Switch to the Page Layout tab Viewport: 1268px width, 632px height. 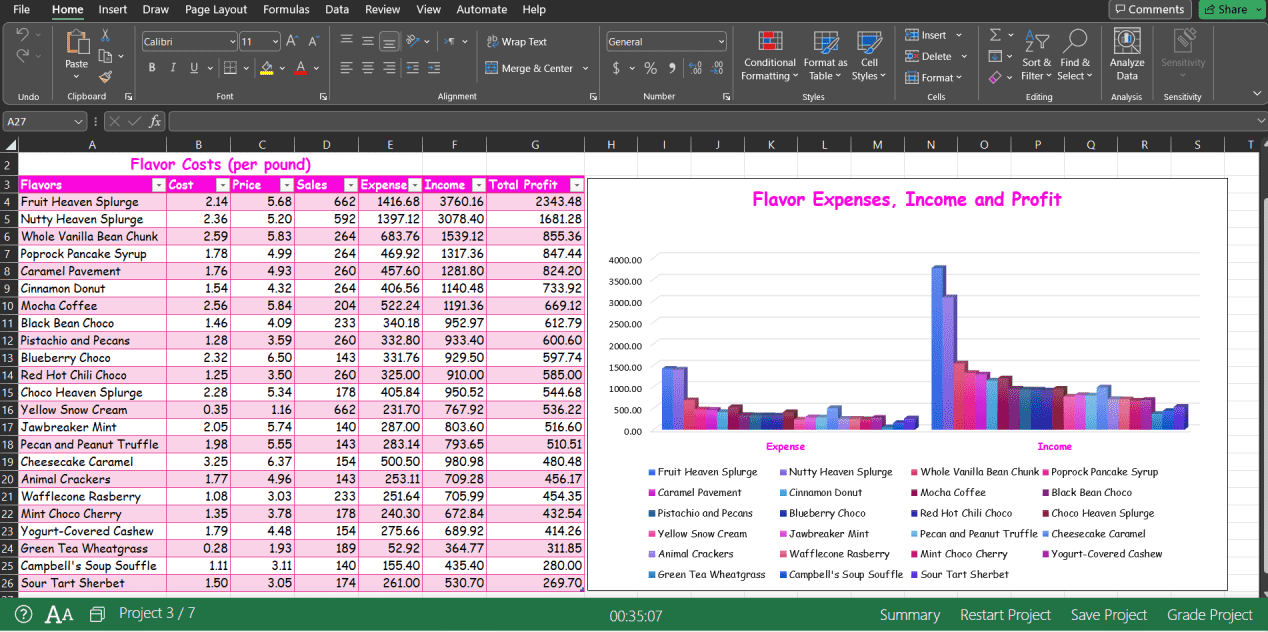(x=216, y=9)
